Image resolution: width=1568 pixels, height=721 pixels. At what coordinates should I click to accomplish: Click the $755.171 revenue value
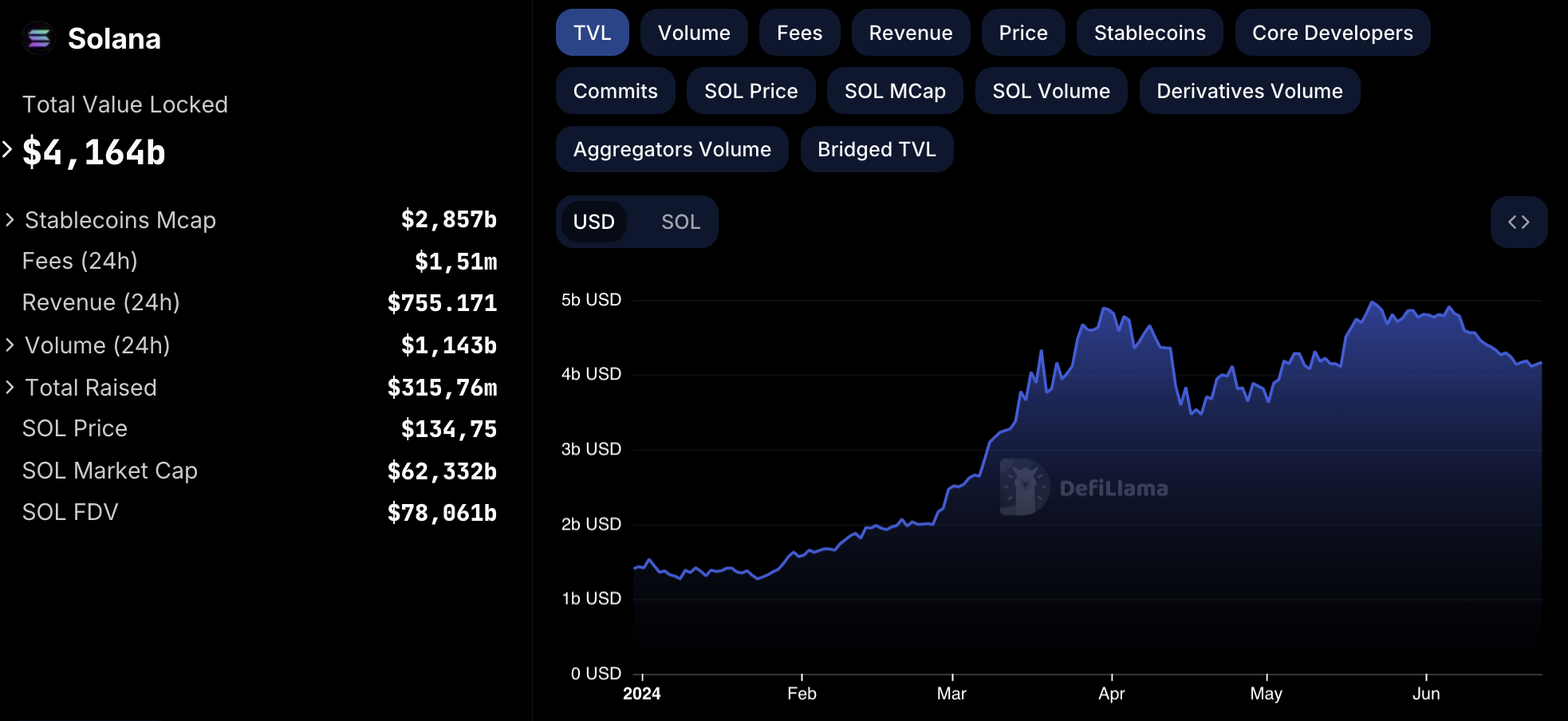(x=442, y=303)
